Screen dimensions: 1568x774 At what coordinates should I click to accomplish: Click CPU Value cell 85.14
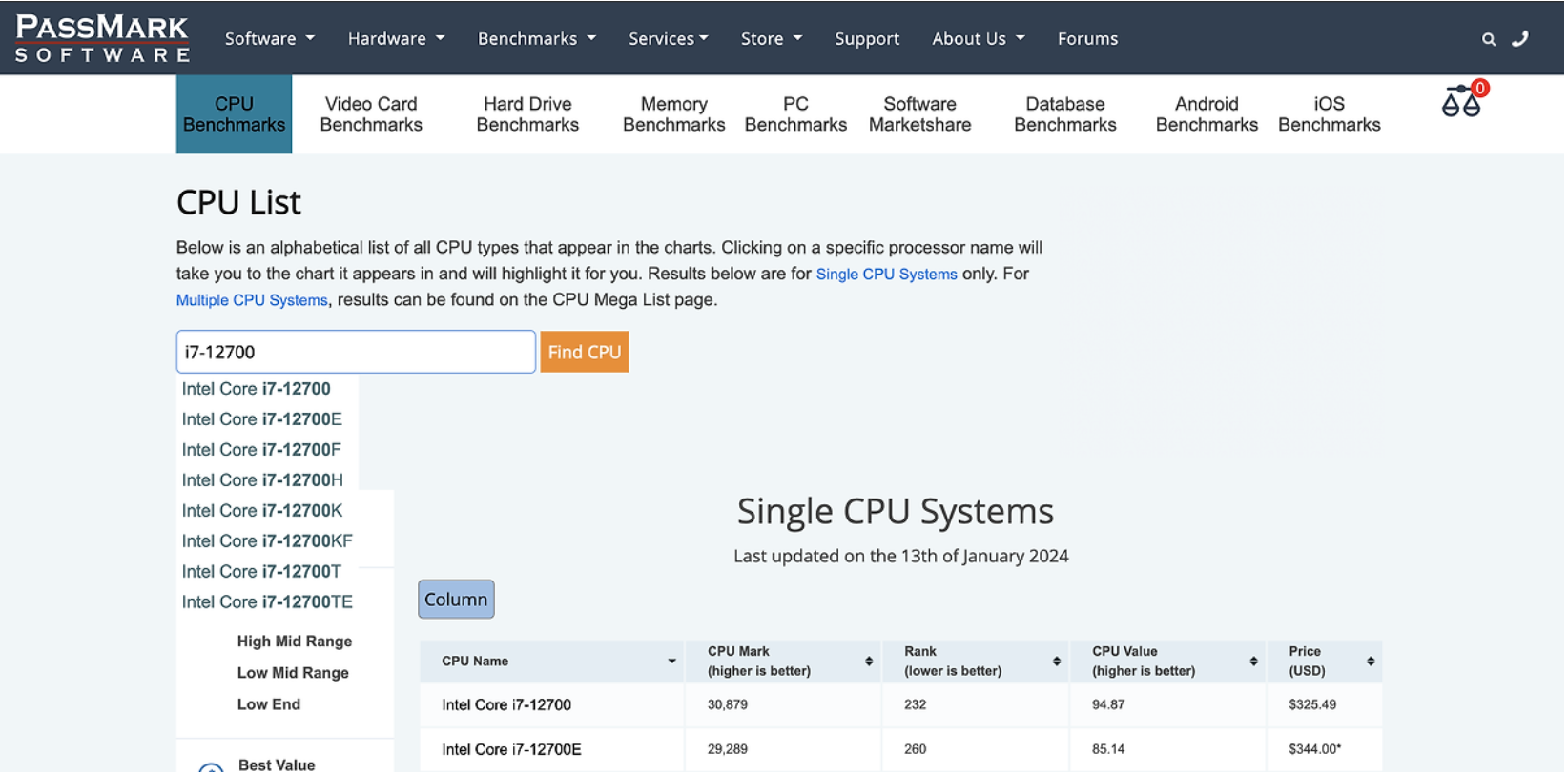tap(1110, 751)
